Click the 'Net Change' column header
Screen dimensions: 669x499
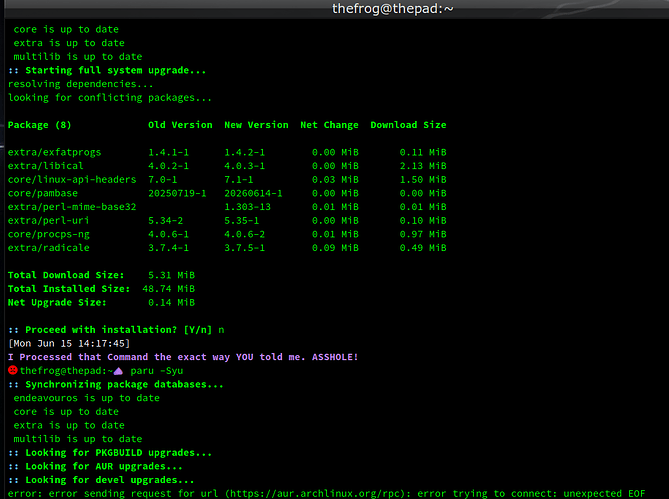(x=329, y=125)
